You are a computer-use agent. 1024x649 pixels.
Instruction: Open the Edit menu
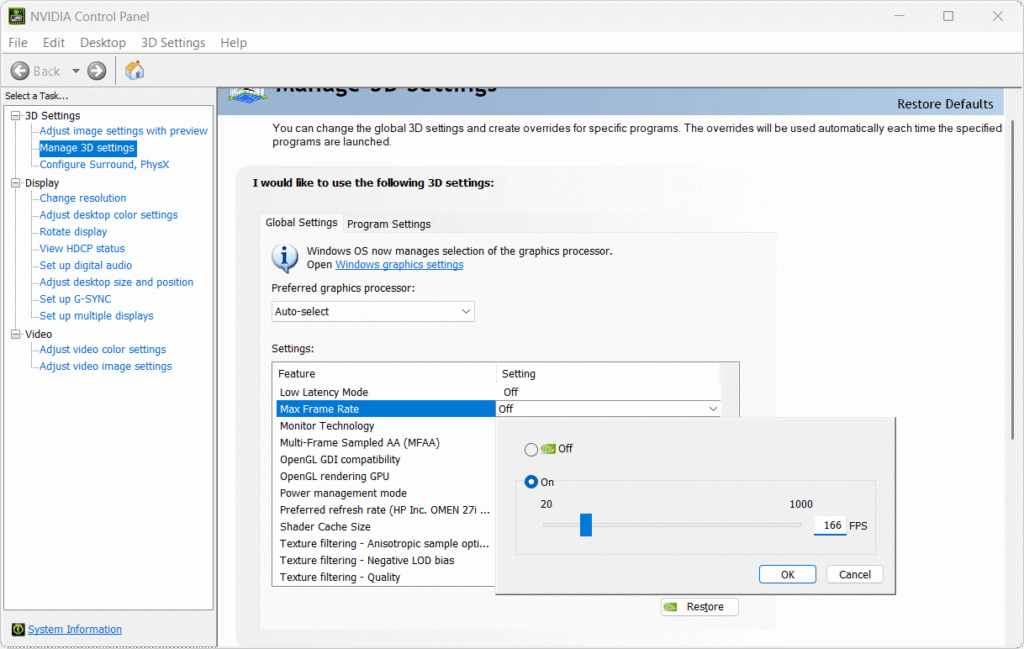54,42
